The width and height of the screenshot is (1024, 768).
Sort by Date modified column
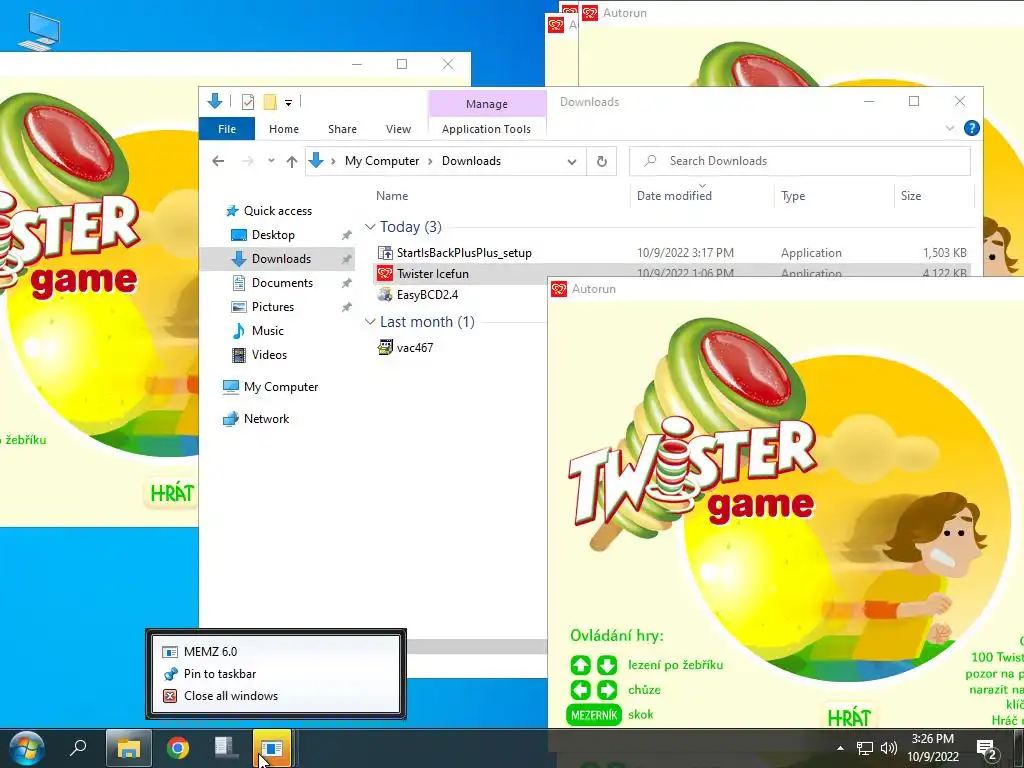[x=674, y=195]
